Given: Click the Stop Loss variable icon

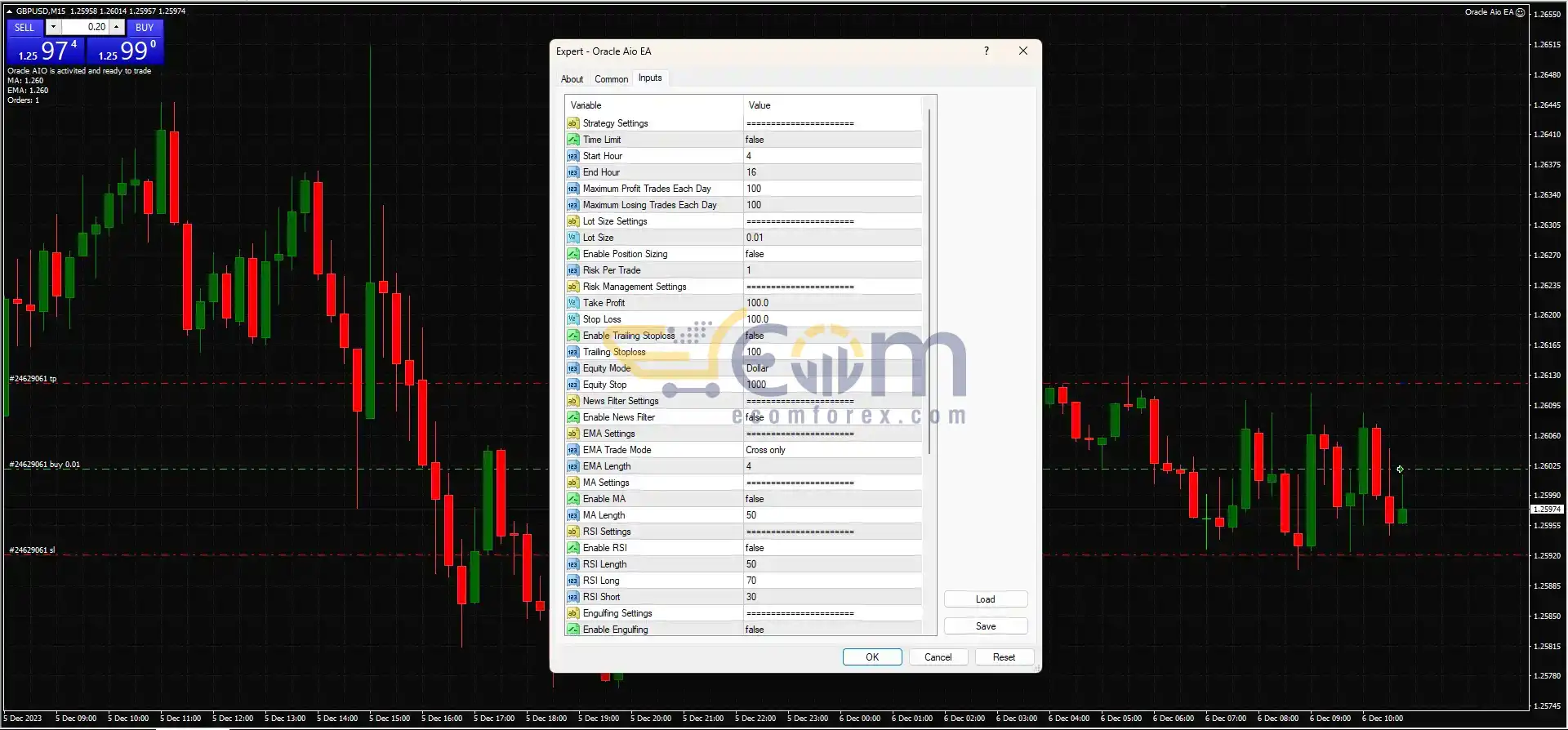Looking at the screenshot, I should click(572, 319).
